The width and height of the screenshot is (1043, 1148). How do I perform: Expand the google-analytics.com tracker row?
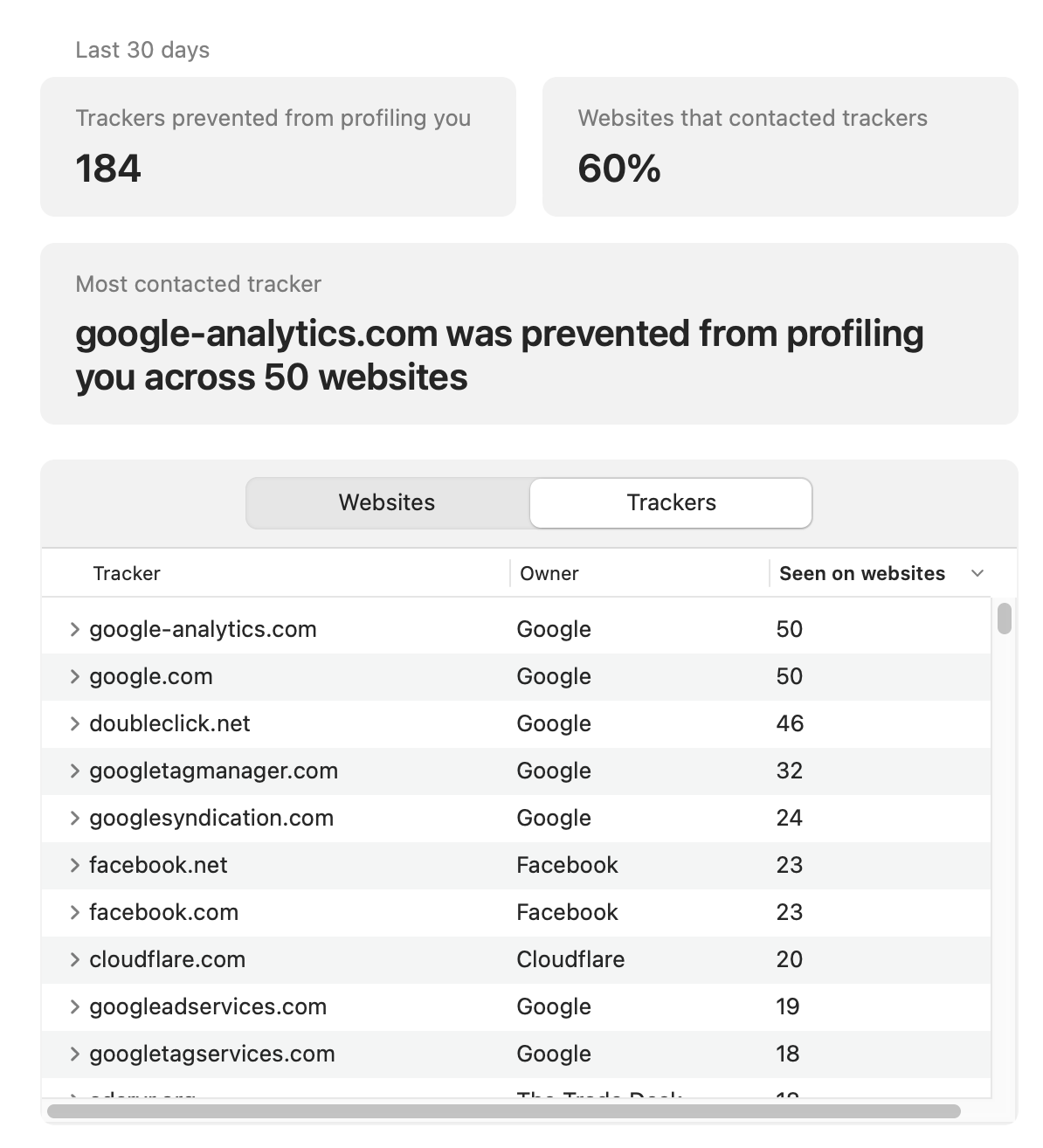pos(74,629)
